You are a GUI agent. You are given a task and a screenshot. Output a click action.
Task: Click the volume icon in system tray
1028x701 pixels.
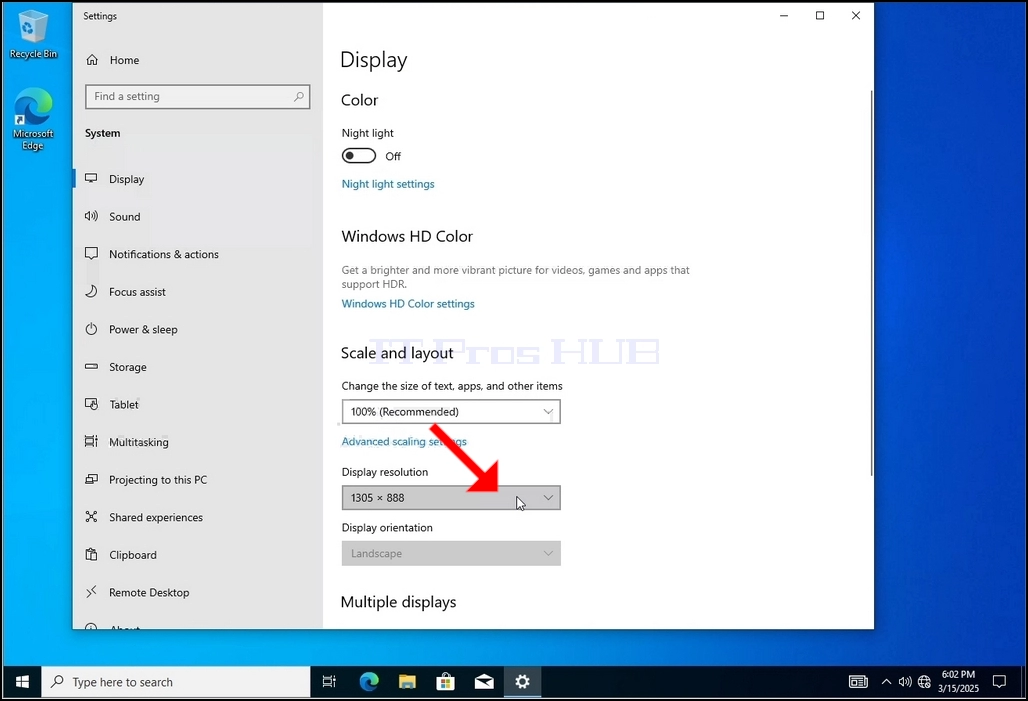tap(905, 682)
